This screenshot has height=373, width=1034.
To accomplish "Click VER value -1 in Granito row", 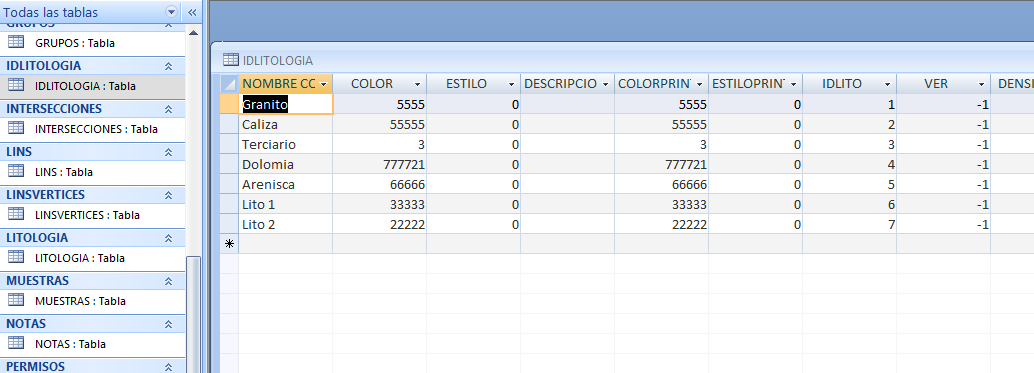I will pyautogui.click(x=943, y=104).
